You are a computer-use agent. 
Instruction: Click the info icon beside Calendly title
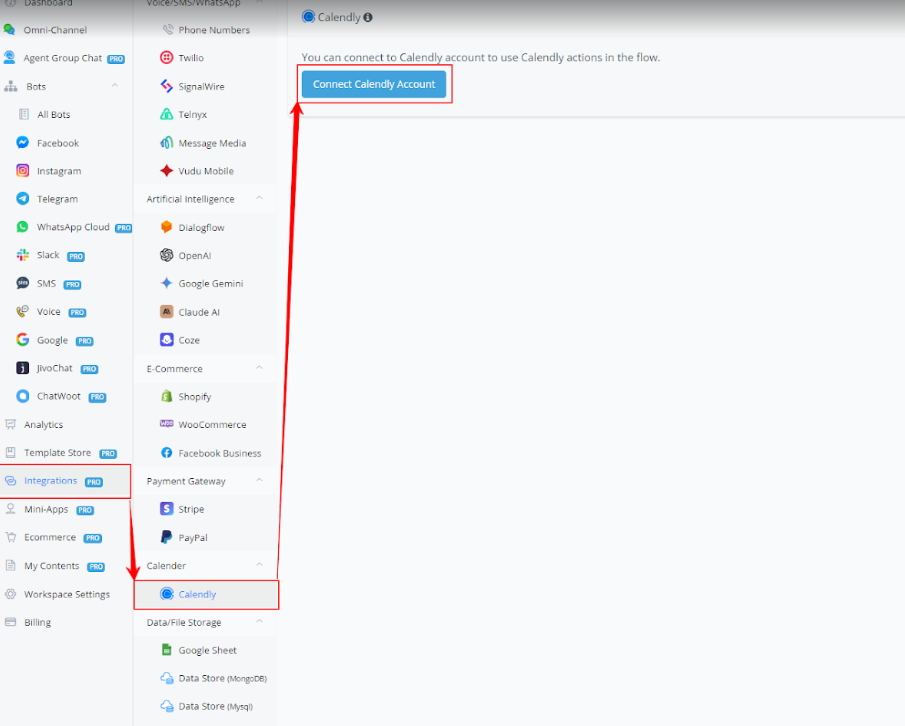point(368,18)
